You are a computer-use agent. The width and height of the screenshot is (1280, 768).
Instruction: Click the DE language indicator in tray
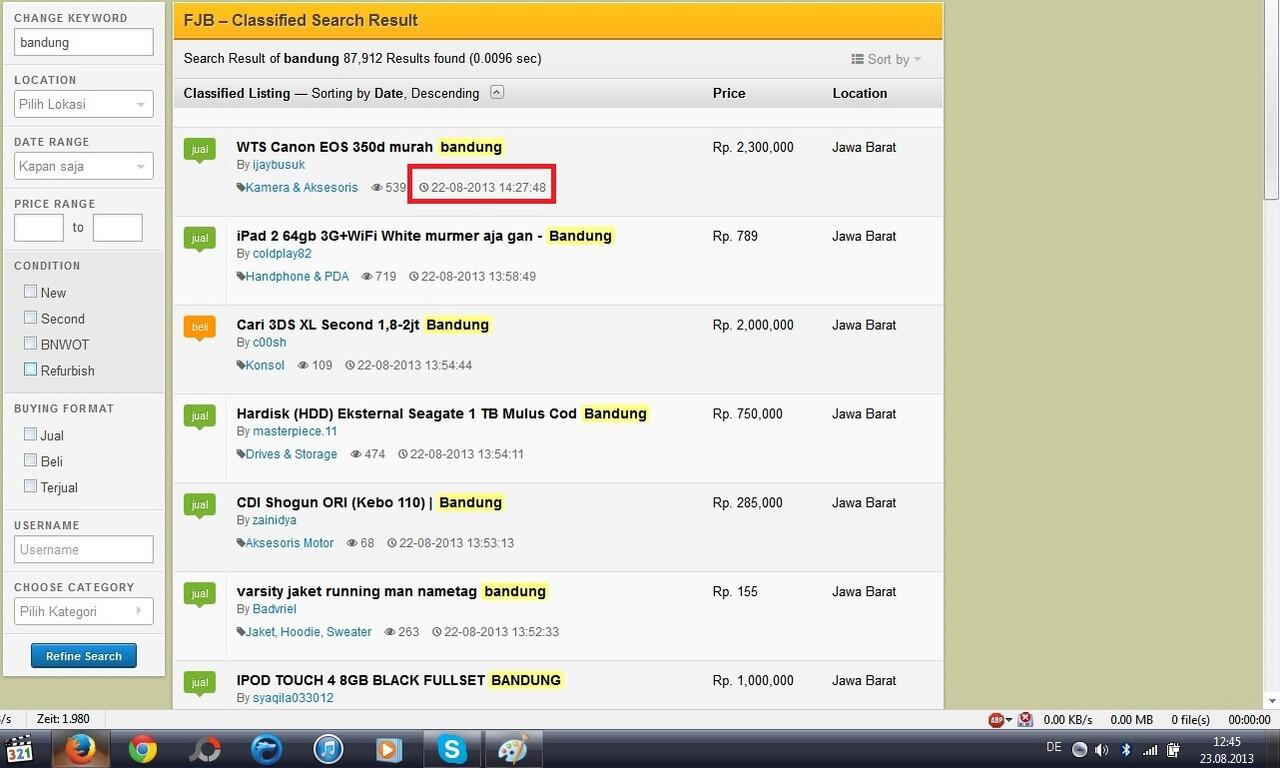1054,747
